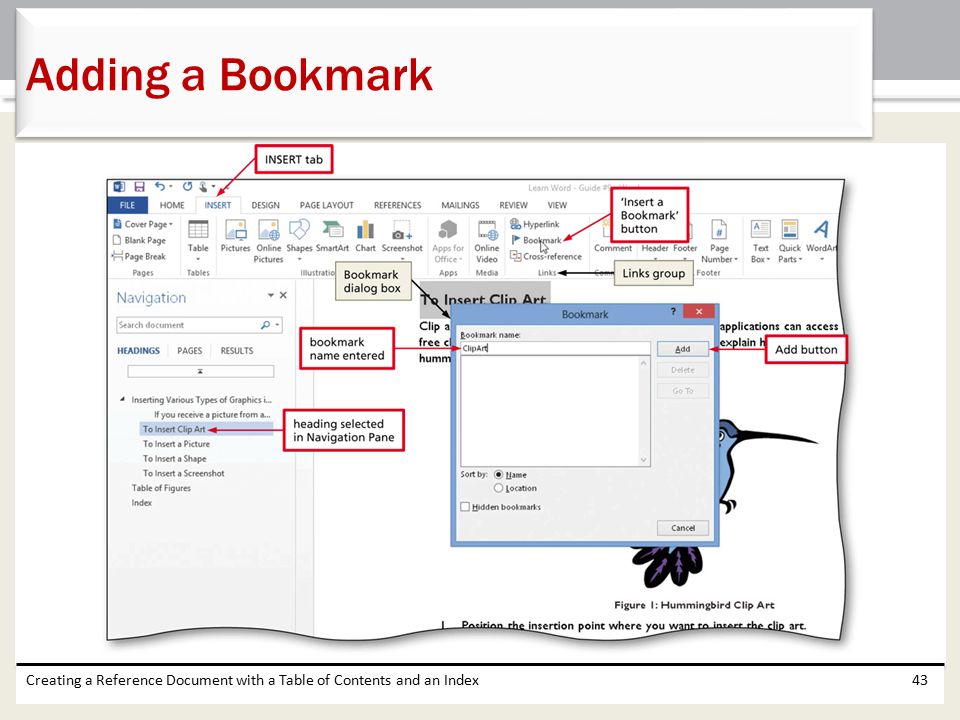Switch to the REVIEW tab

point(513,205)
